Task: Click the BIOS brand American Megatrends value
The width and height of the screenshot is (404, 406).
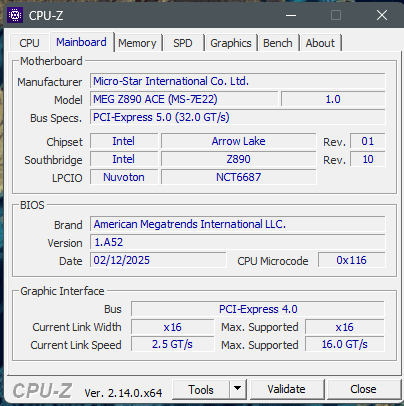Action: coord(238,224)
